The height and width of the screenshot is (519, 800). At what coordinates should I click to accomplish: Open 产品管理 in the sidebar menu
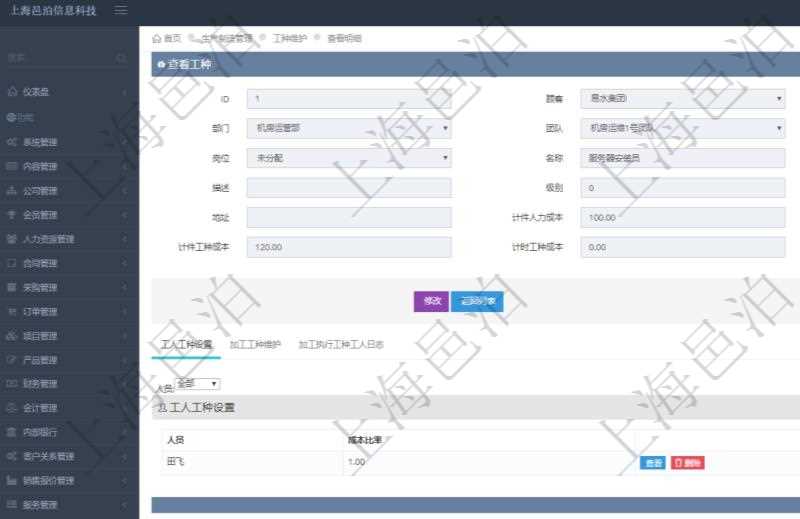tap(40, 360)
